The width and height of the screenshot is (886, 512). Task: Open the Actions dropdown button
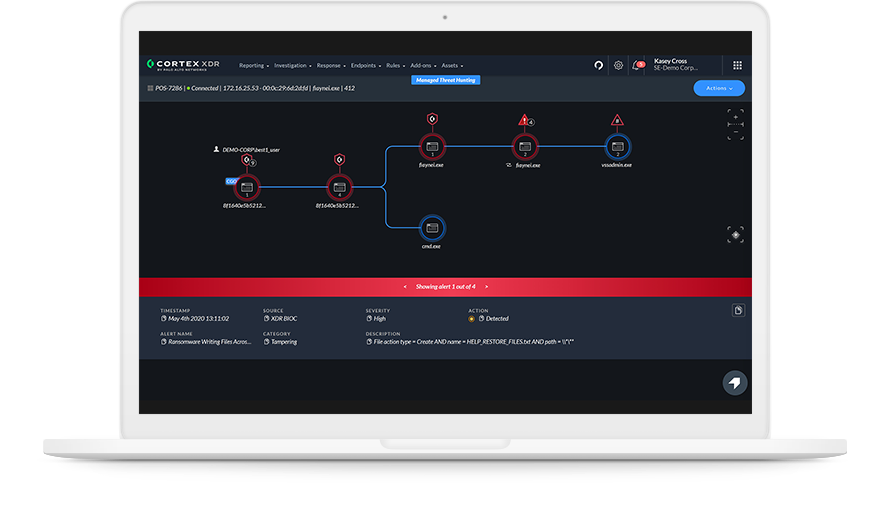718,88
